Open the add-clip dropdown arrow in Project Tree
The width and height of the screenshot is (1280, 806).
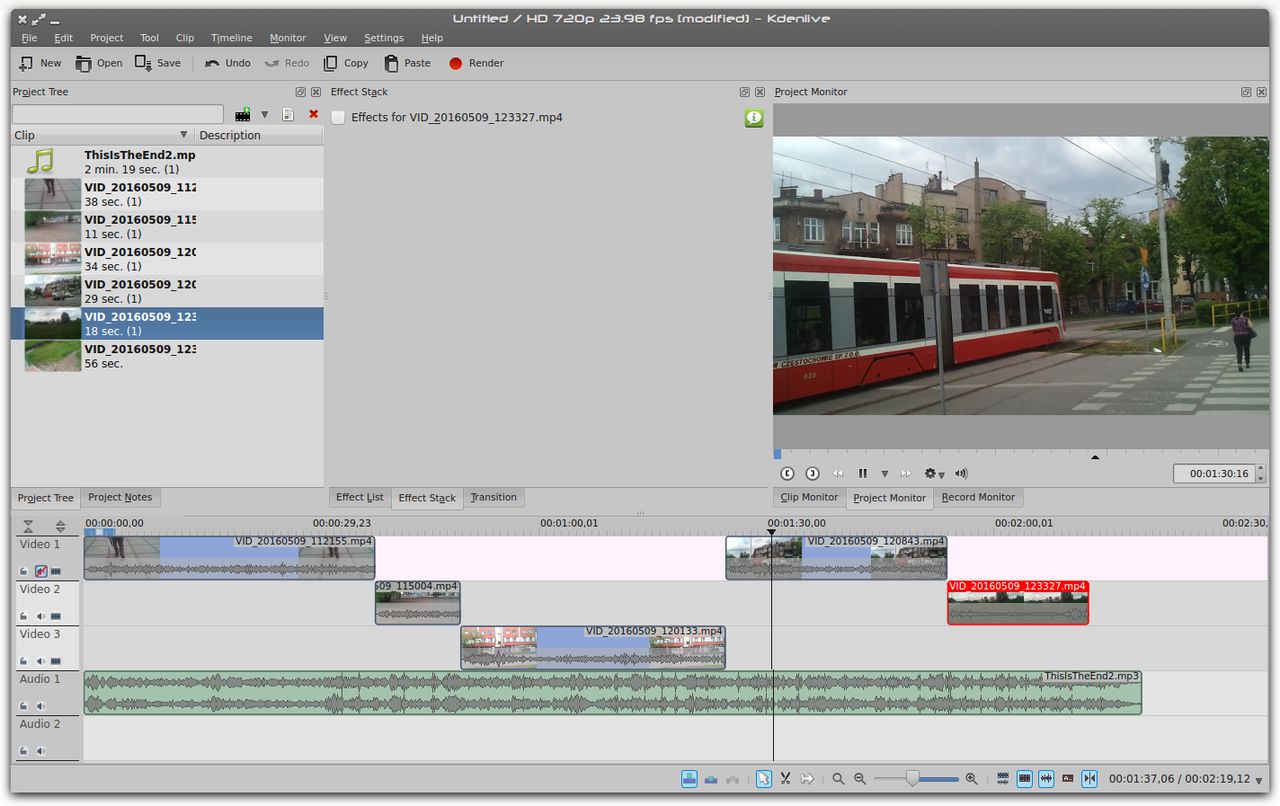(264, 115)
